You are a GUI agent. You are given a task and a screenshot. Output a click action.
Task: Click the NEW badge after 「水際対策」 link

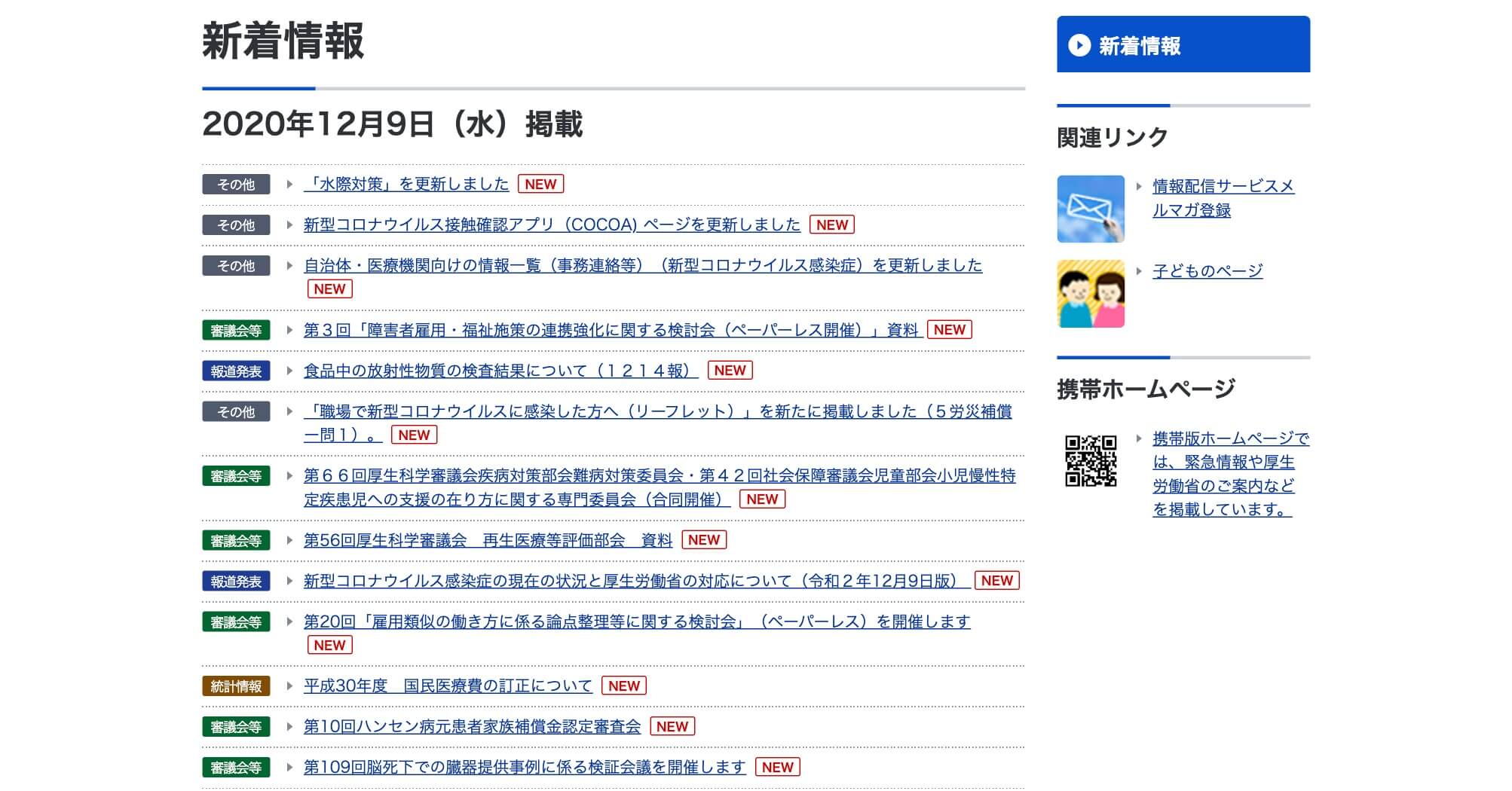540,184
